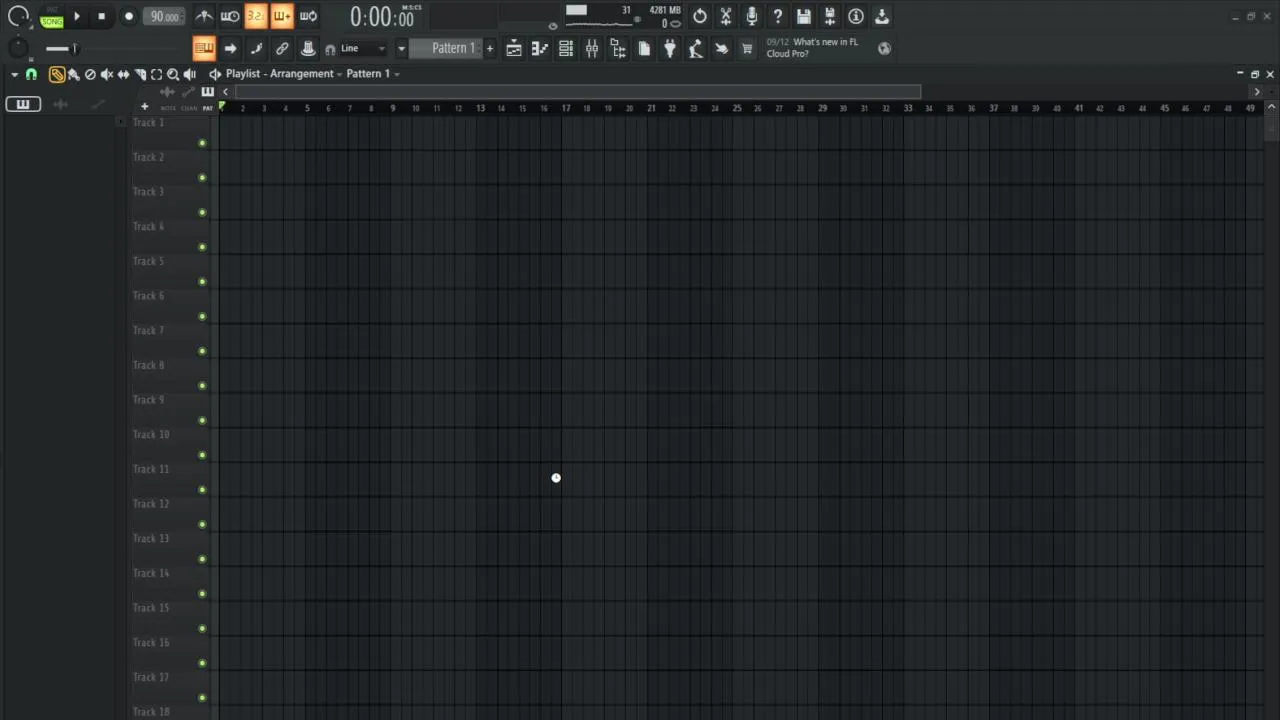Save the project with the floppy icon
This screenshot has height=720, width=1280.
(x=804, y=16)
